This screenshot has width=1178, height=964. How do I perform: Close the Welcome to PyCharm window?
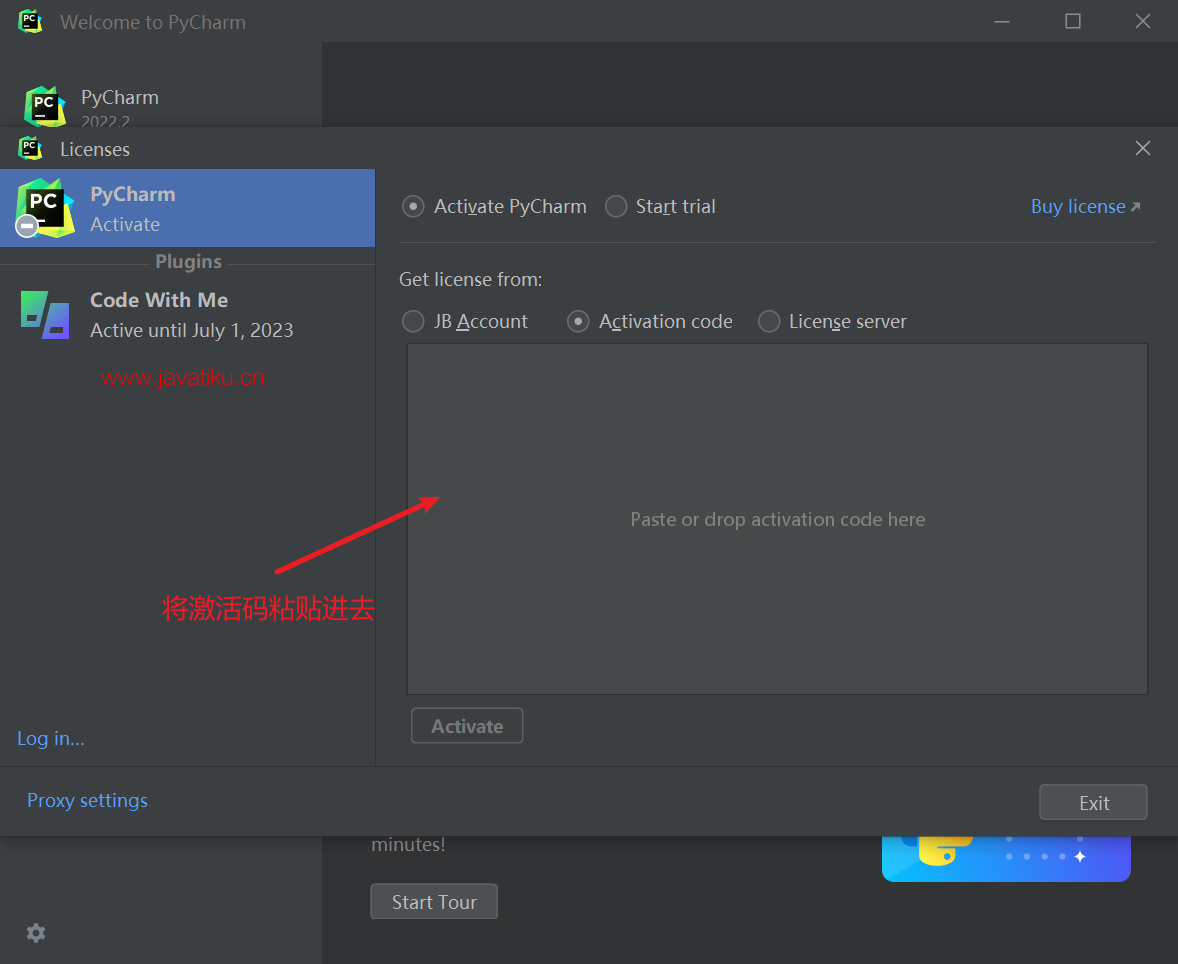point(1143,21)
